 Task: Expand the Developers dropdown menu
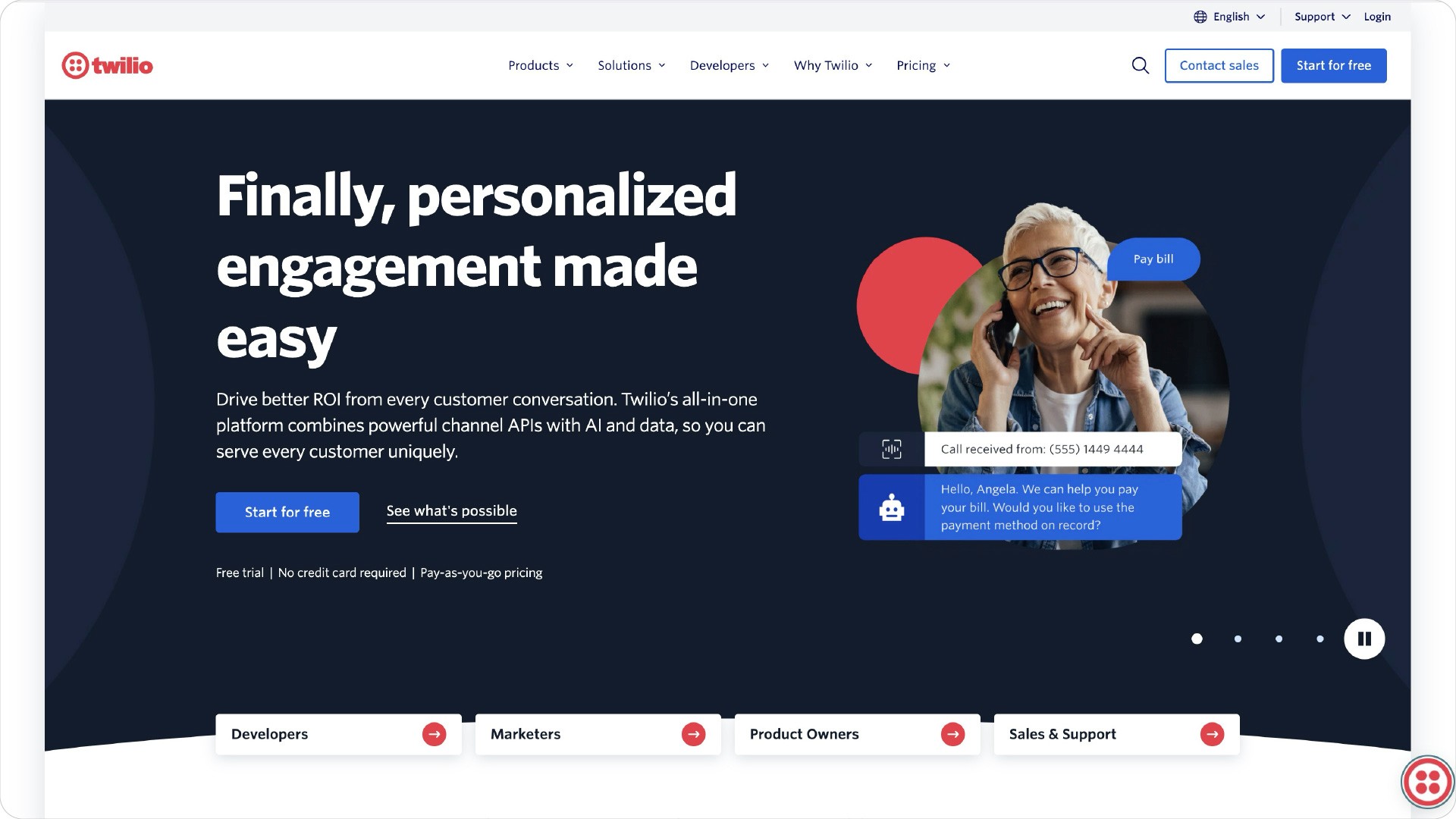pos(729,65)
